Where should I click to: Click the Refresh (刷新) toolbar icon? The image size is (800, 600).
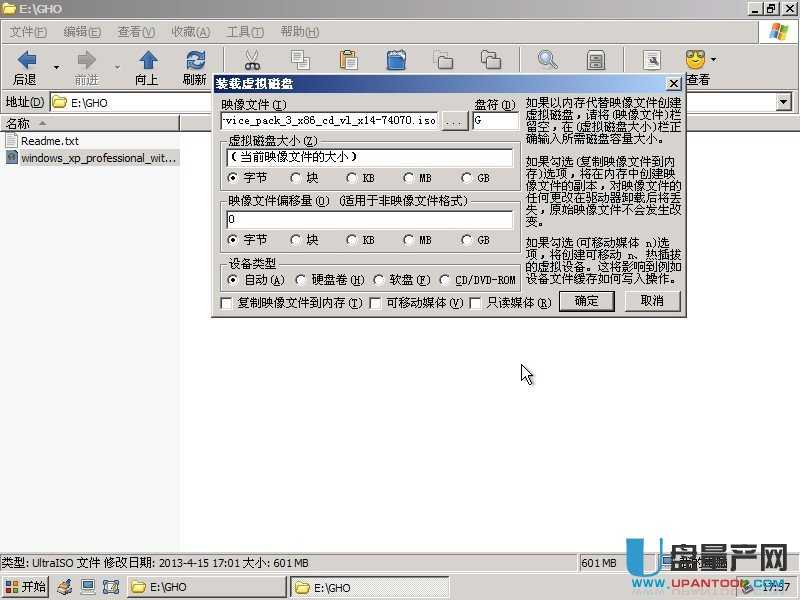tap(196, 61)
